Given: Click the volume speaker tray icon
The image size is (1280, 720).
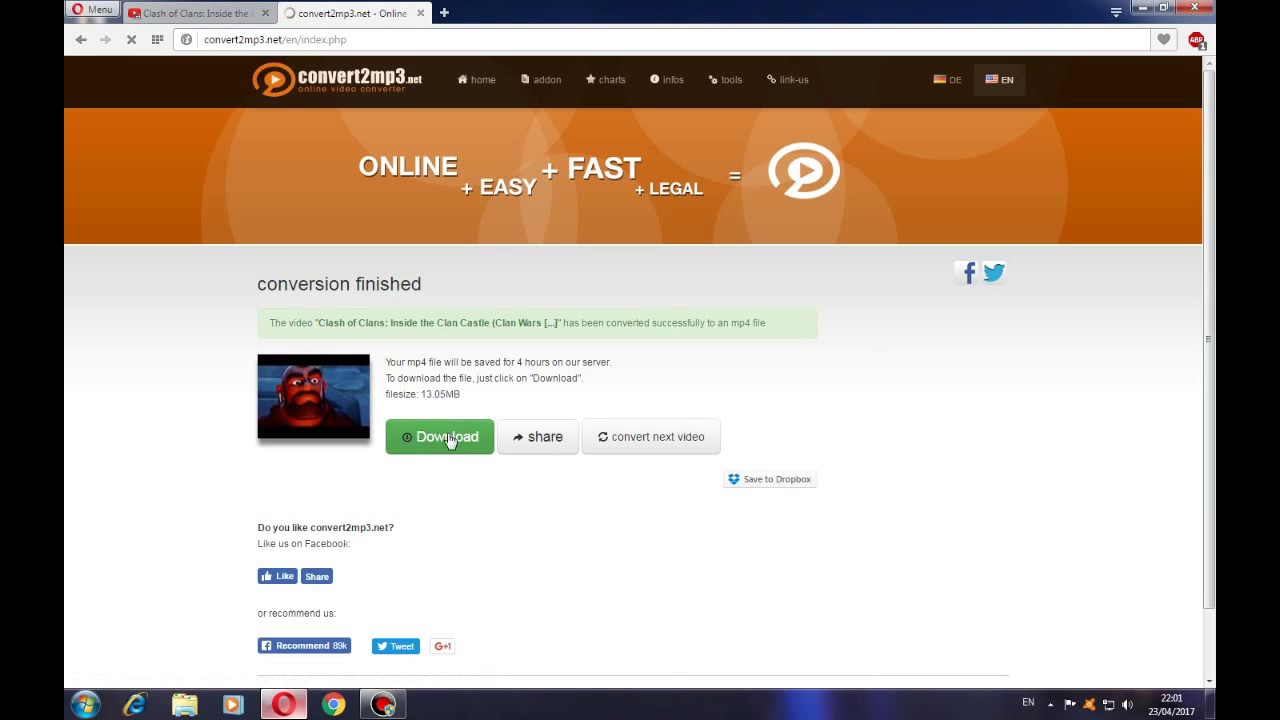Looking at the screenshot, I should (1128, 704).
